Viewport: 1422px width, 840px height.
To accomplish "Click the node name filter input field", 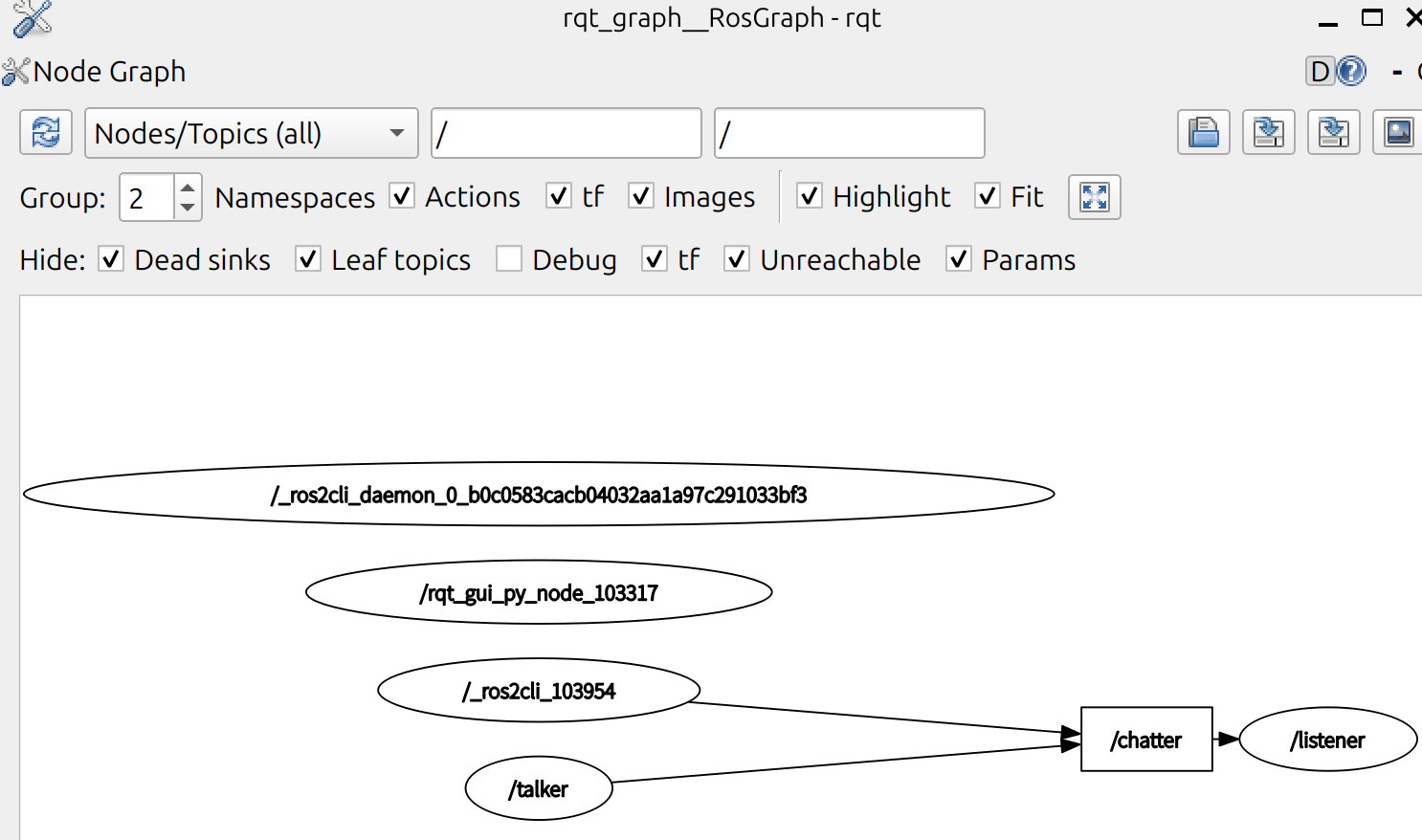I will coord(565,133).
